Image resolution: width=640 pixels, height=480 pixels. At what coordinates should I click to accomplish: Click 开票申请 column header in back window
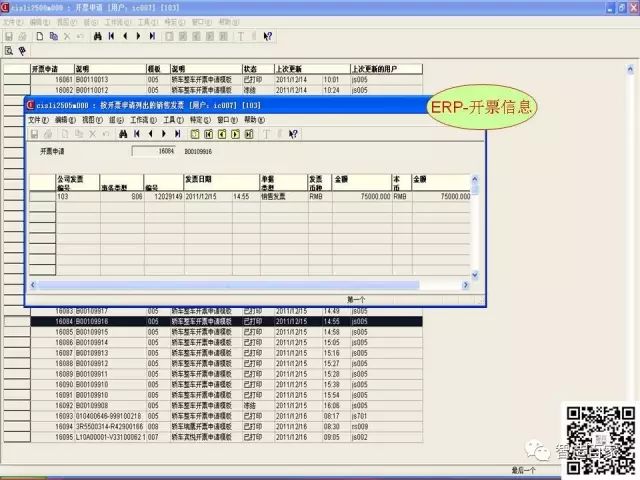point(52,69)
